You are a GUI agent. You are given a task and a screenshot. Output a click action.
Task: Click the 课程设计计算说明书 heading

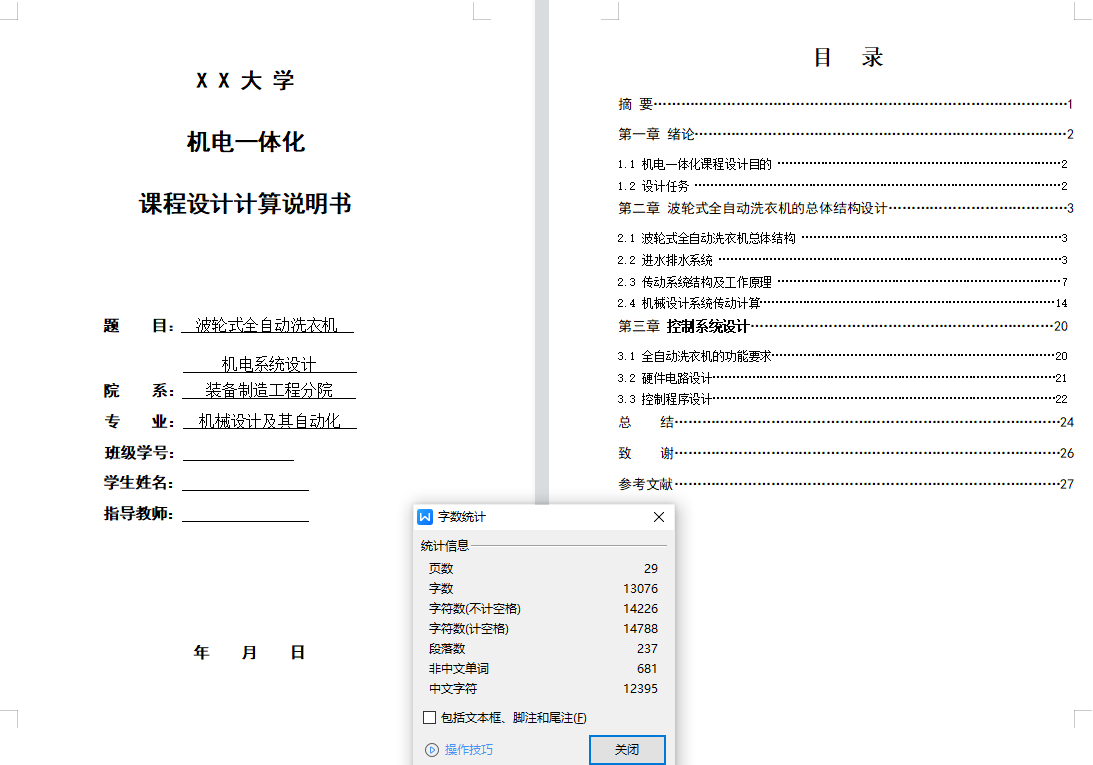click(x=245, y=204)
